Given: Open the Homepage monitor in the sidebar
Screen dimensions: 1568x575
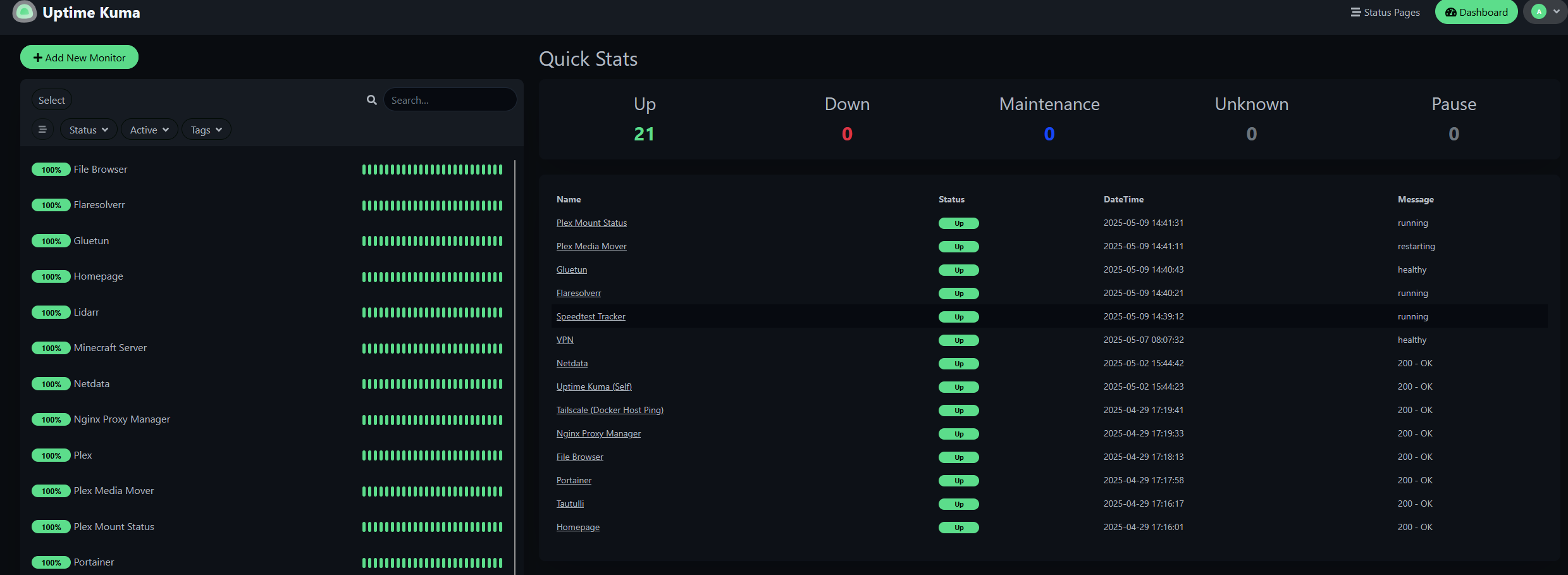Looking at the screenshot, I should tap(268, 276).
